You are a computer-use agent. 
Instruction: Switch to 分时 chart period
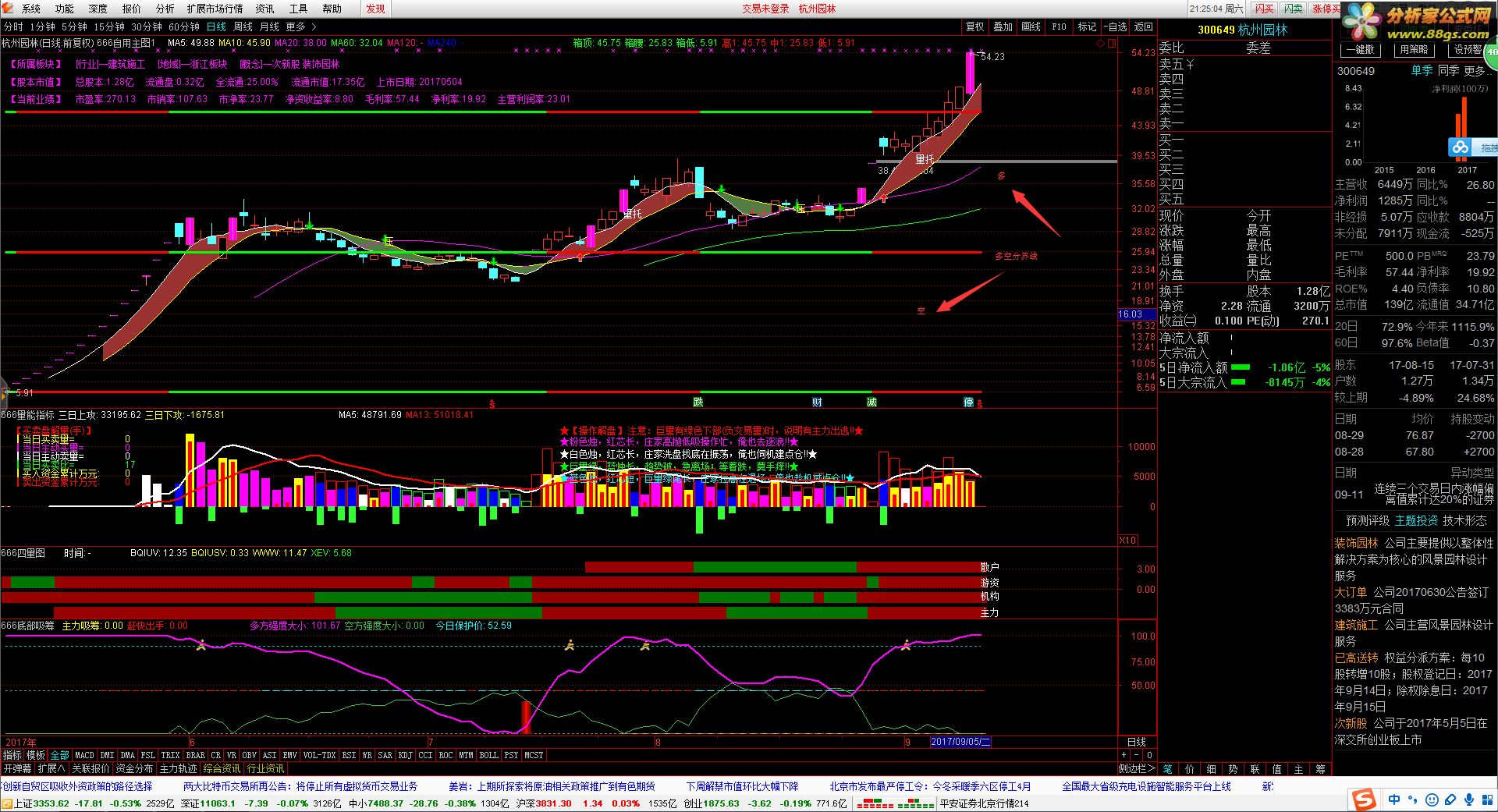point(13,27)
